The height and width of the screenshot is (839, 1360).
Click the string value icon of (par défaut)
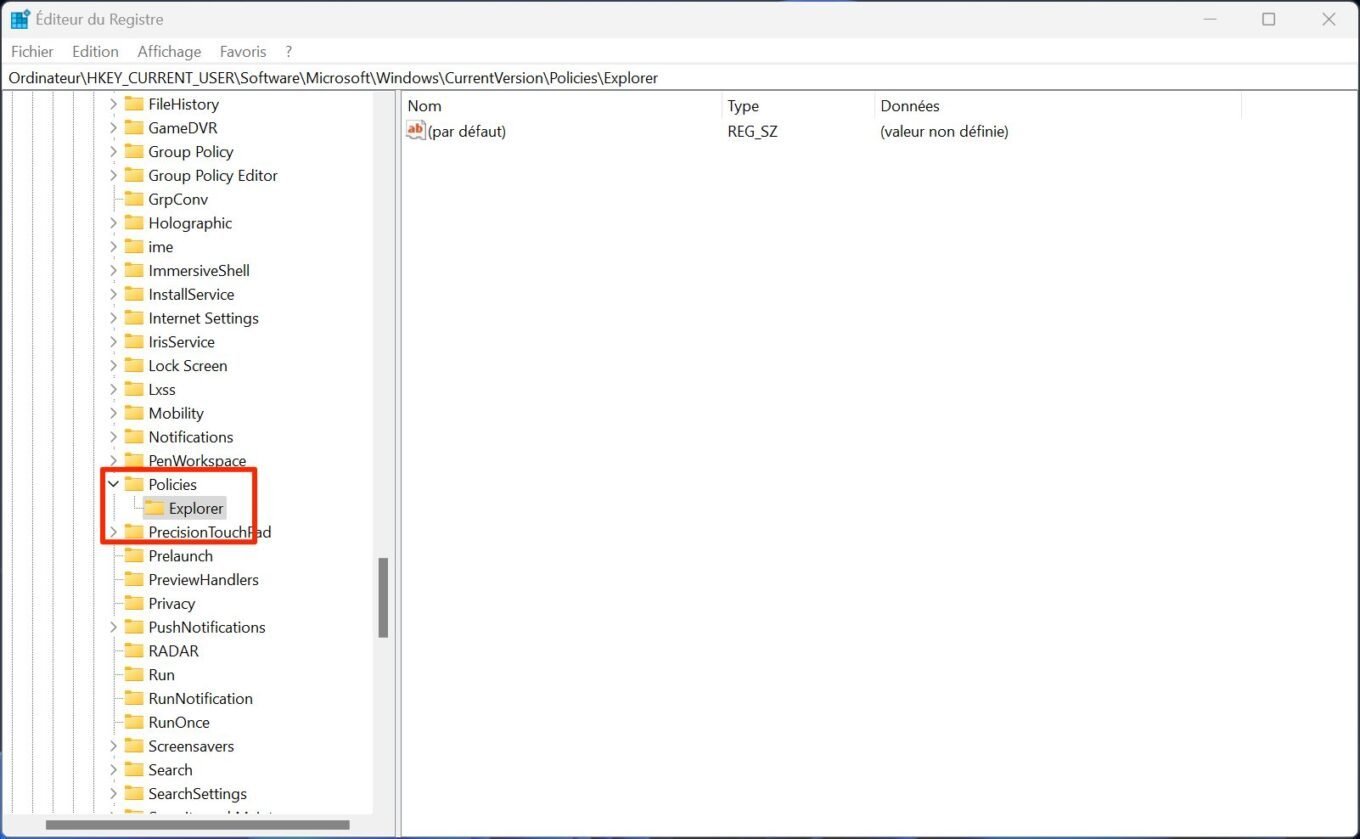click(416, 131)
